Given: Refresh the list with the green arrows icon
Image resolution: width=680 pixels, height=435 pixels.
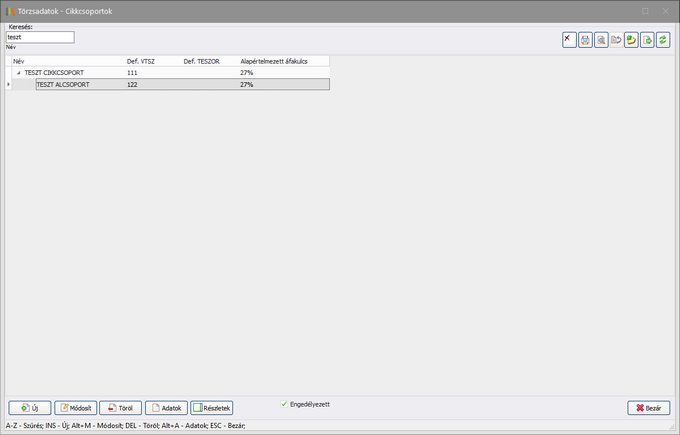Looking at the screenshot, I should (x=662, y=40).
